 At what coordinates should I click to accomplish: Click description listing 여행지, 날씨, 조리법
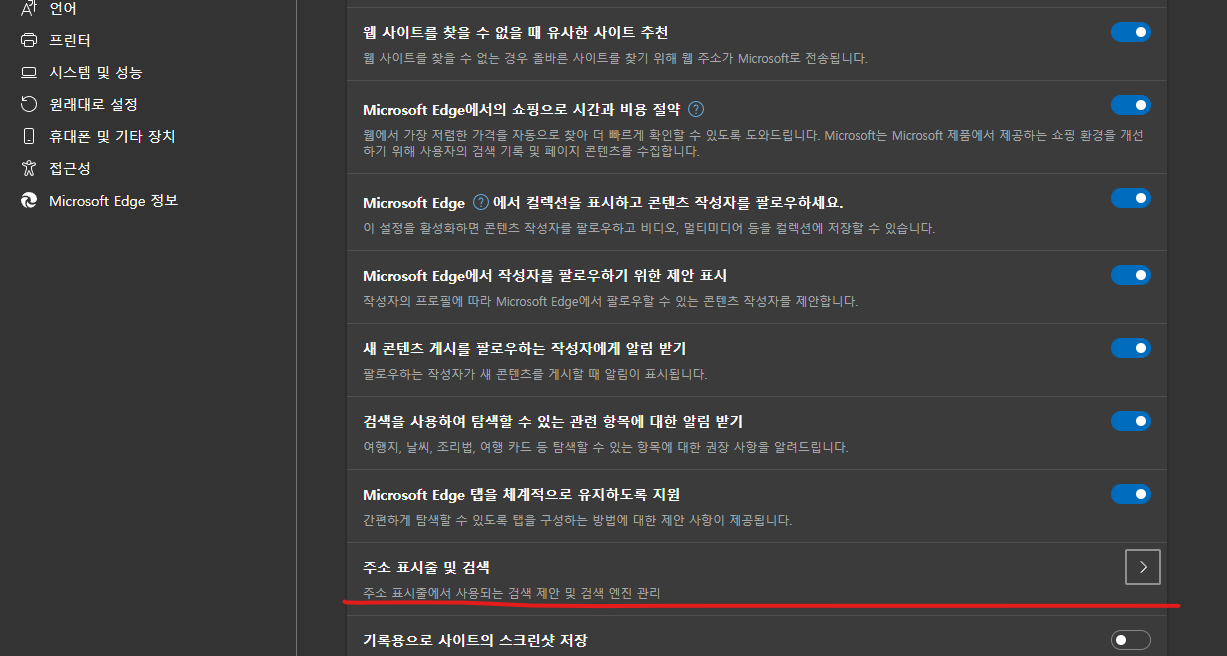click(x=606, y=447)
